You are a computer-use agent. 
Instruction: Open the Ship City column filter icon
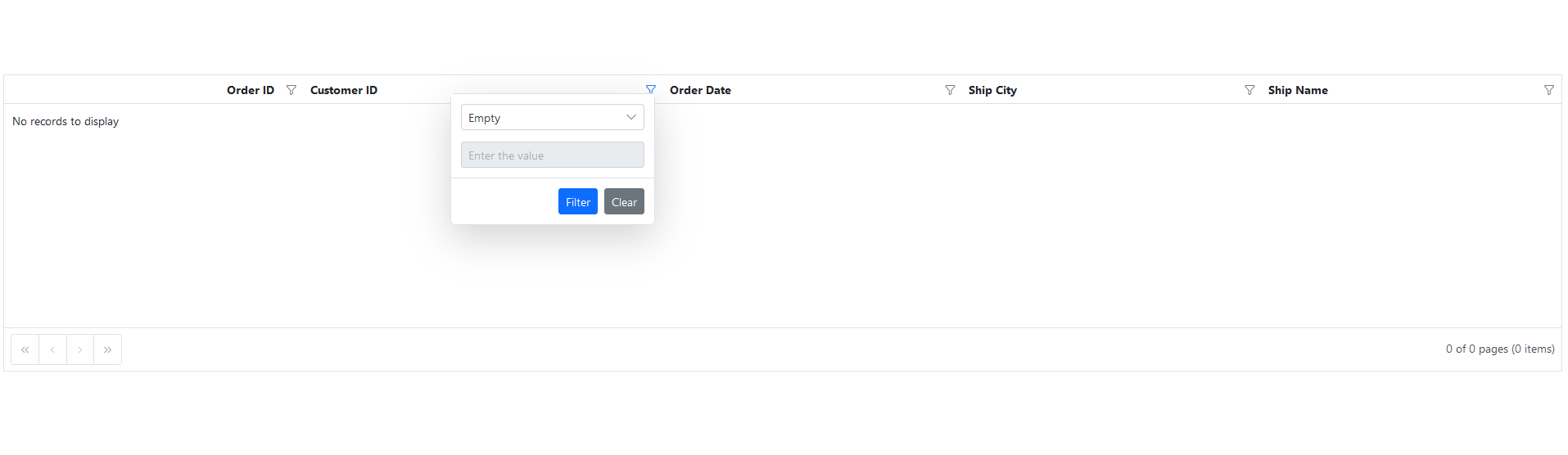click(1249, 90)
